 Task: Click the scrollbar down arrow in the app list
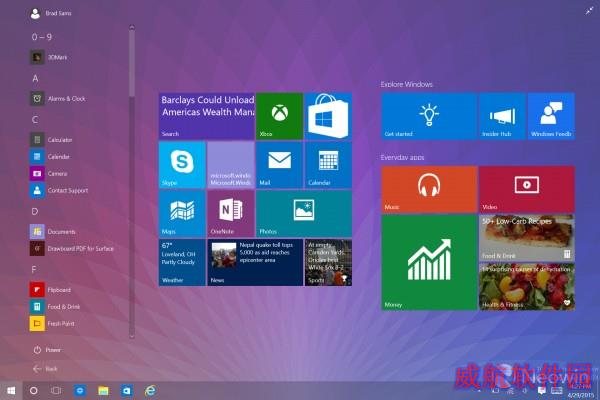[x=132, y=337]
